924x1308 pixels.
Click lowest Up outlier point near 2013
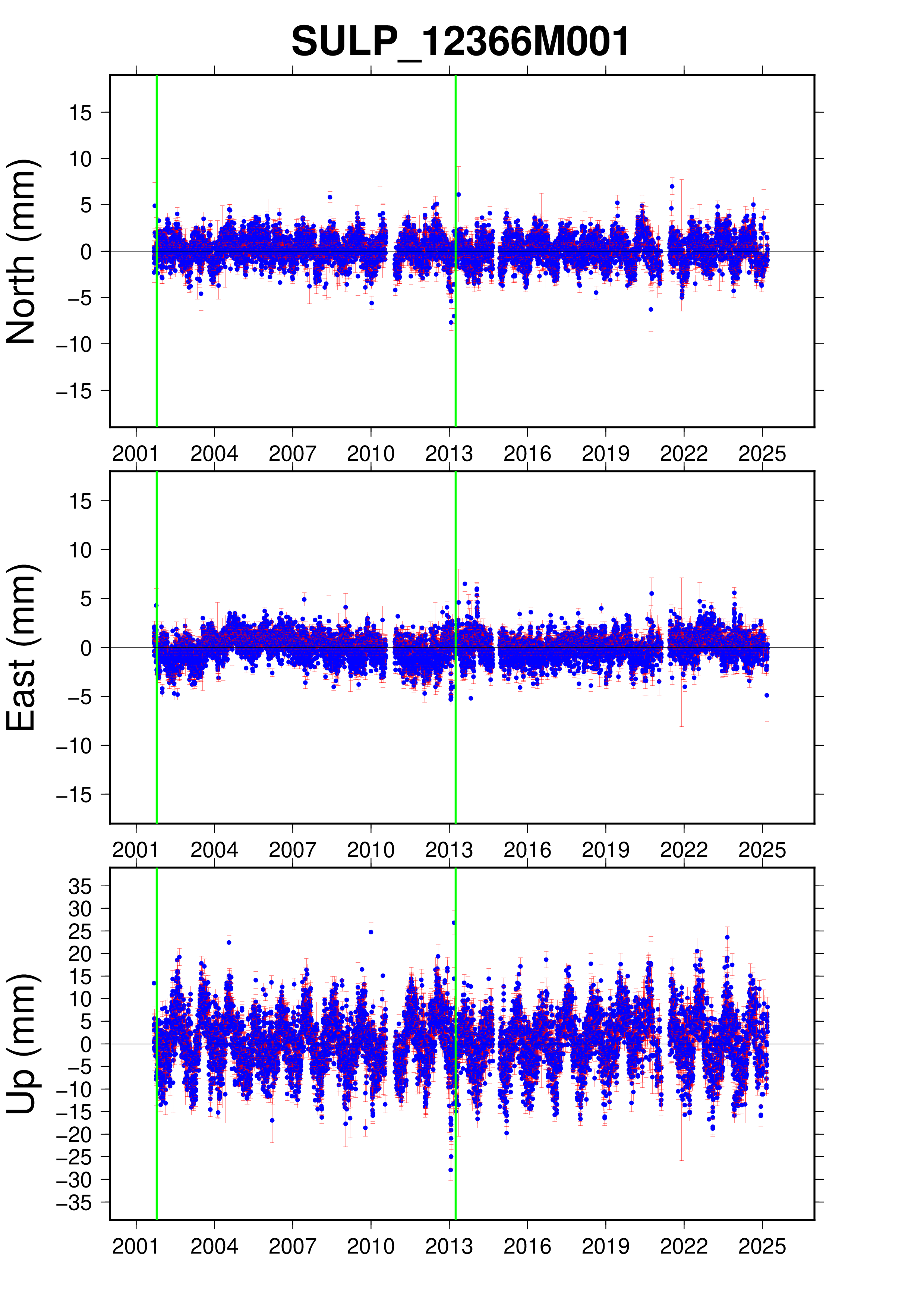(x=451, y=1170)
